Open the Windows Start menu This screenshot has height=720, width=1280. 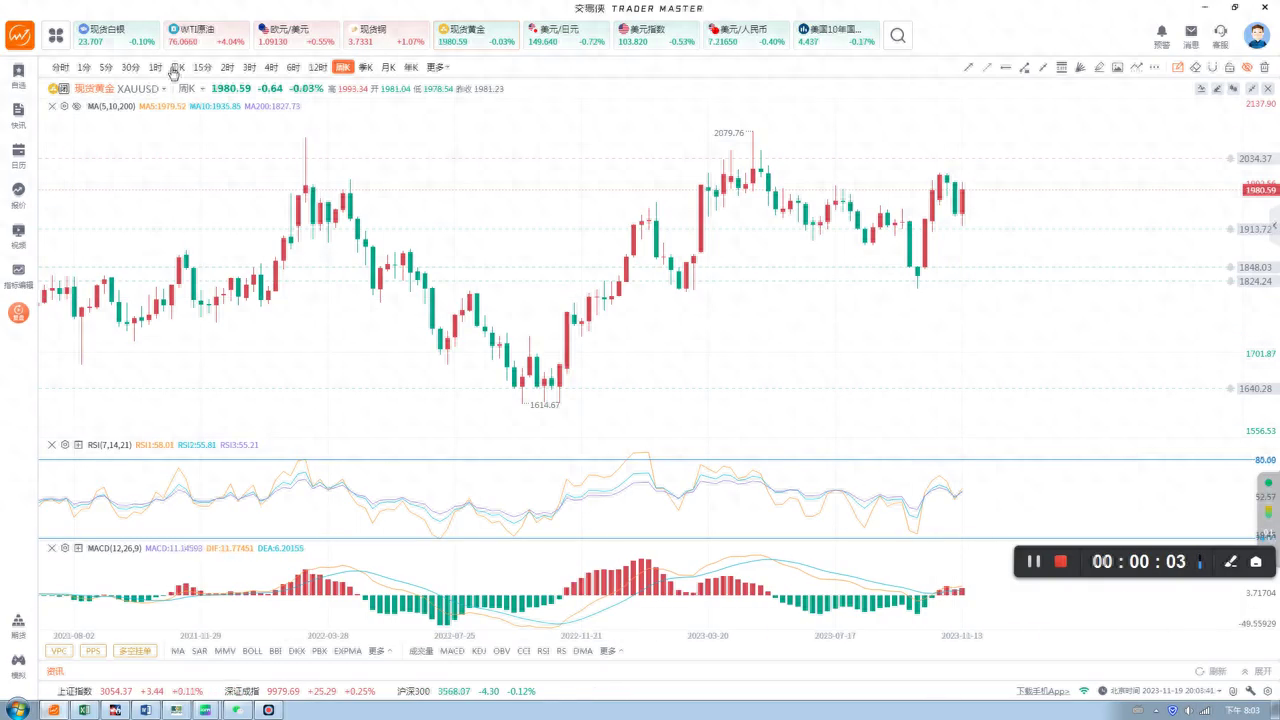[x=18, y=710]
